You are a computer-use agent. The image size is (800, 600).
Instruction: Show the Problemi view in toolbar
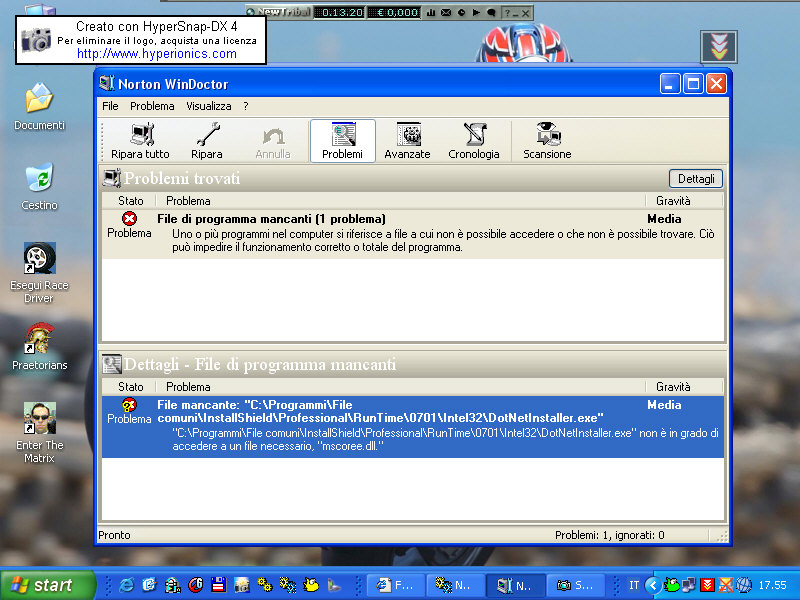pyautogui.click(x=342, y=141)
